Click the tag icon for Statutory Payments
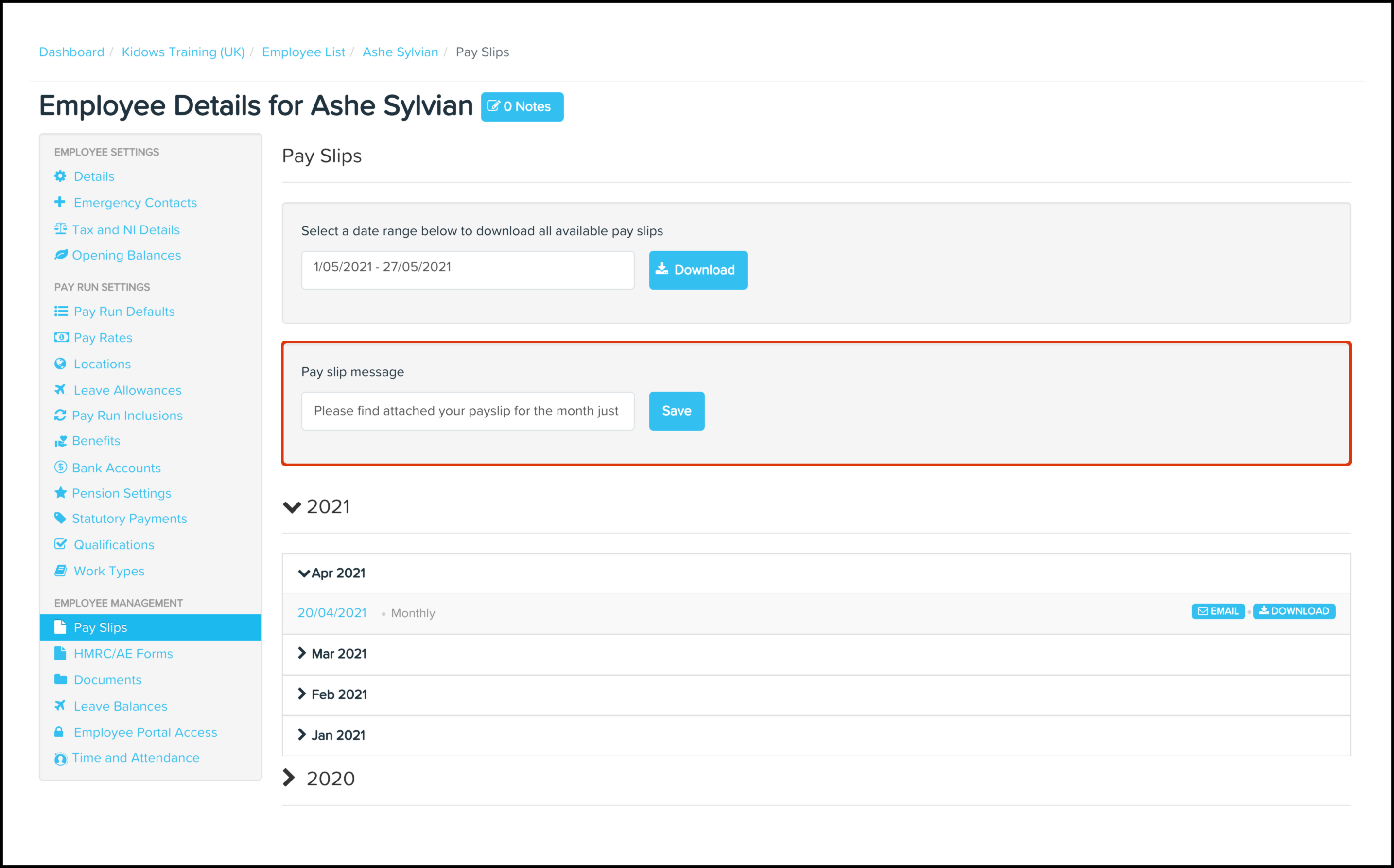 click(x=60, y=518)
